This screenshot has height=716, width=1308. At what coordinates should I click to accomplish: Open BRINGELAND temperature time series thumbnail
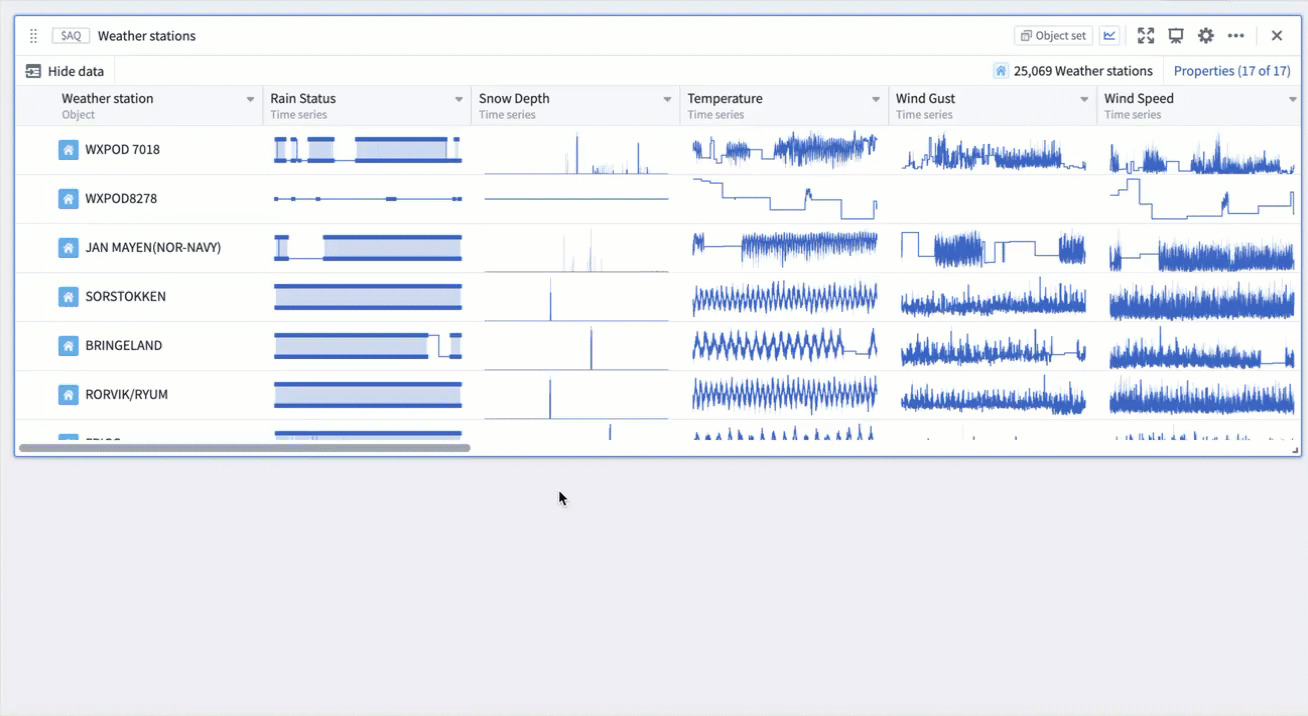pos(784,346)
